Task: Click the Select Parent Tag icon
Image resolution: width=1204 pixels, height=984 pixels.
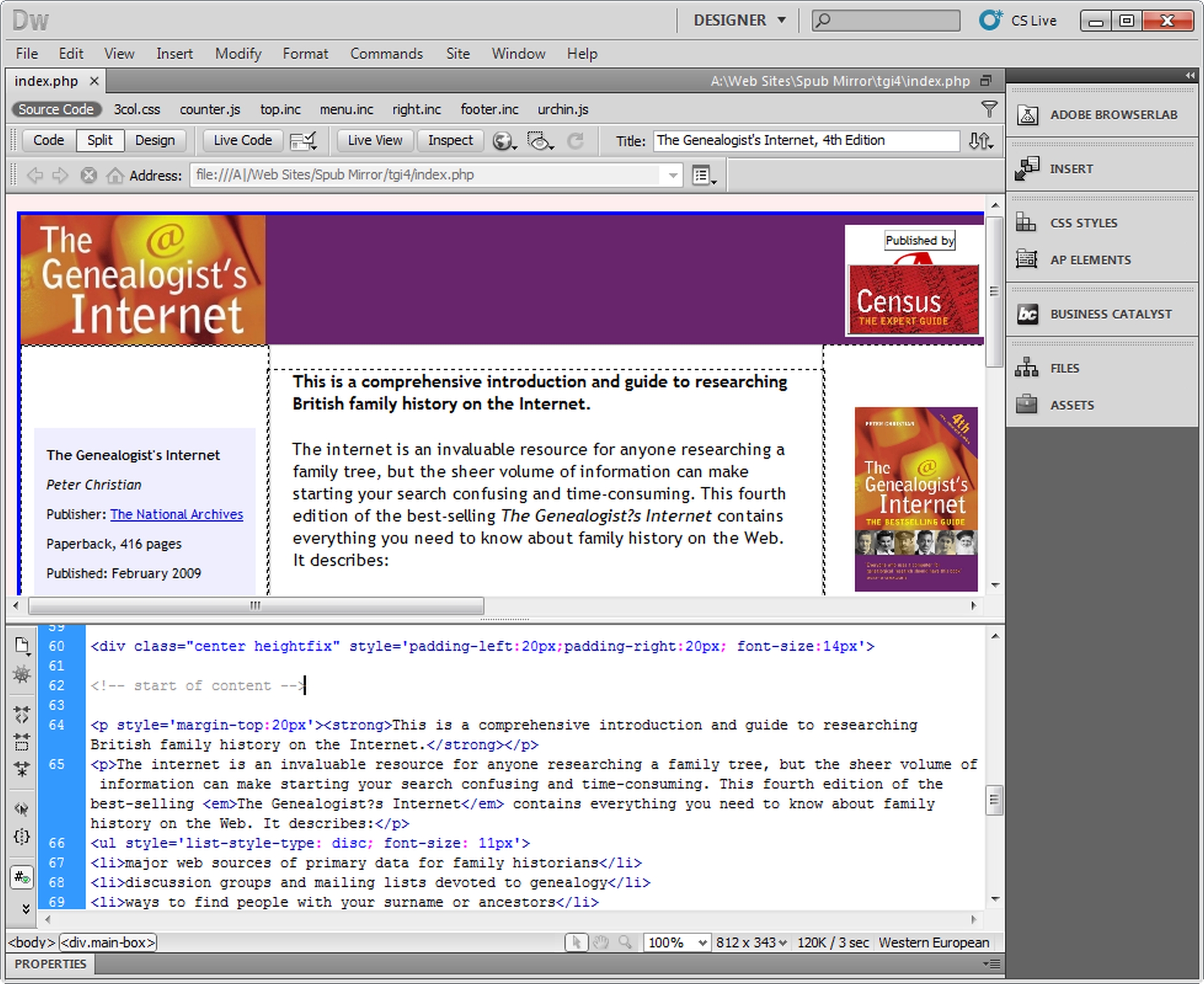Action: pos(22,809)
